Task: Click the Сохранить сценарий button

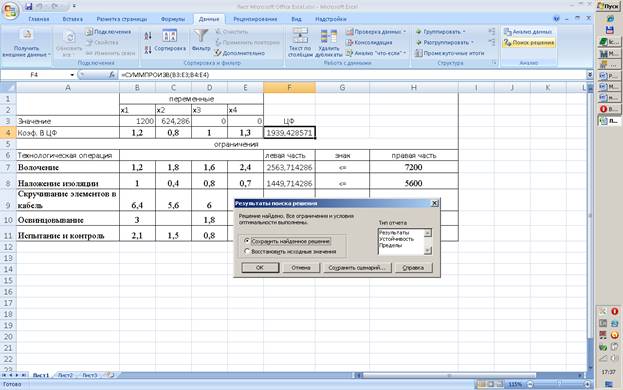Action: (x=357, y=268)
